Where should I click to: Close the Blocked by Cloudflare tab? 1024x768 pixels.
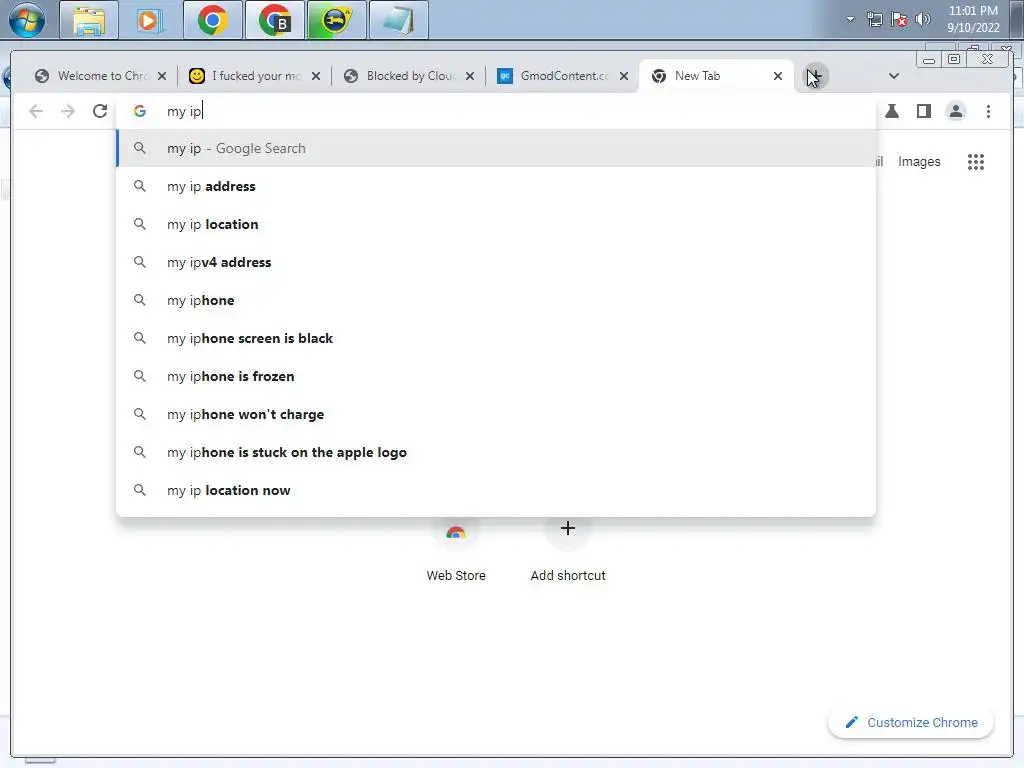click(x=470, y=76)
